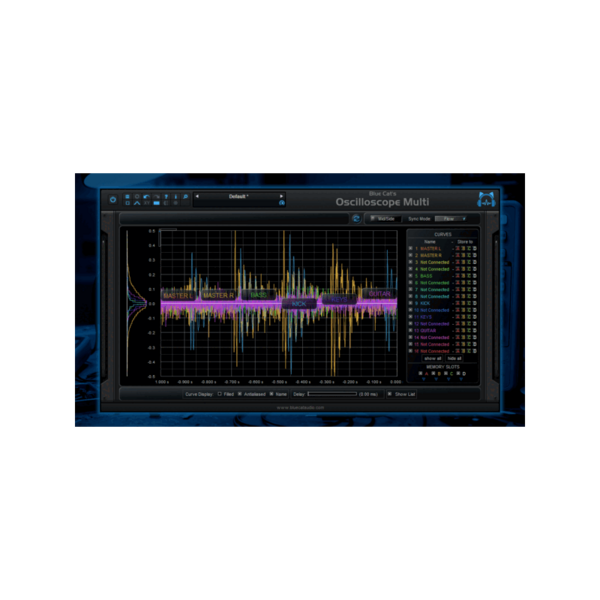Click the pin icon in toolbar
The image size is (600, 600).
click(x=166, y=197)
